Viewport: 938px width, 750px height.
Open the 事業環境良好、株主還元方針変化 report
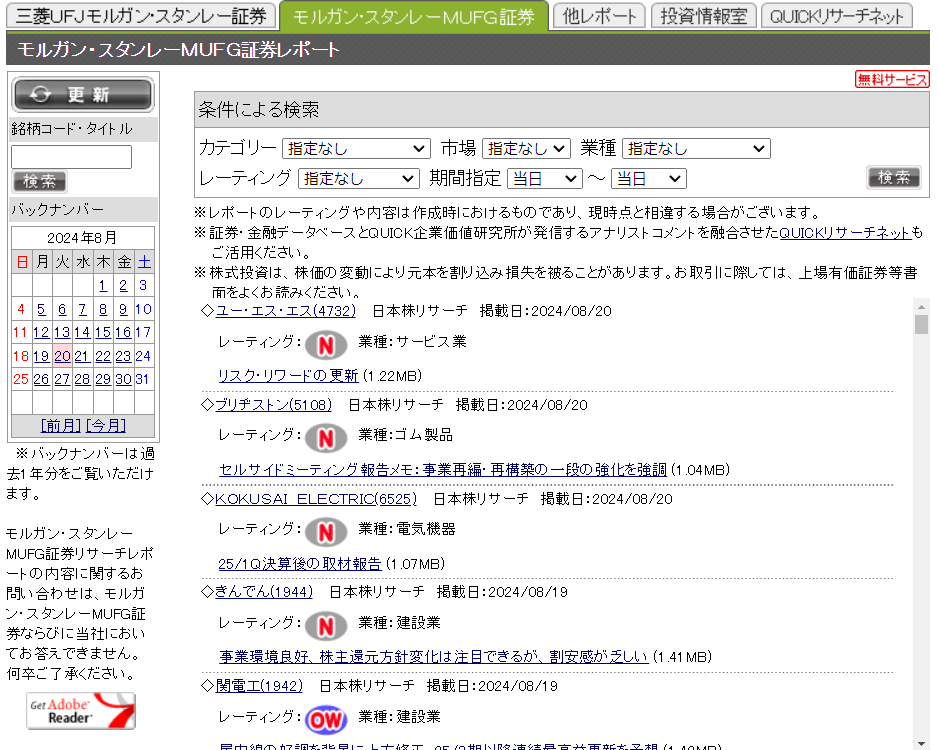click(434, 657)
